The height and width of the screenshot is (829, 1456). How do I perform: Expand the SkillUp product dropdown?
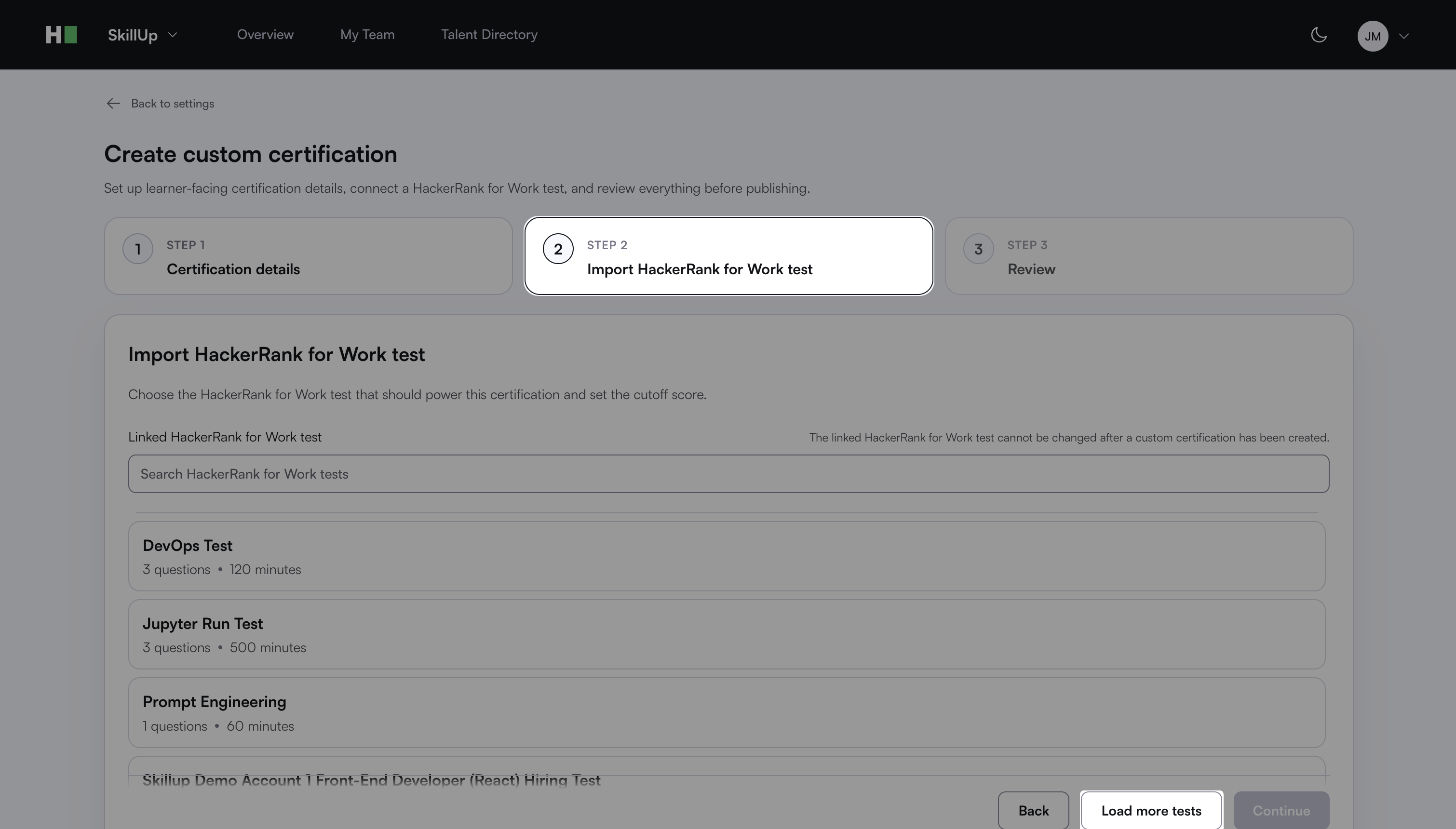click(142, 35)
